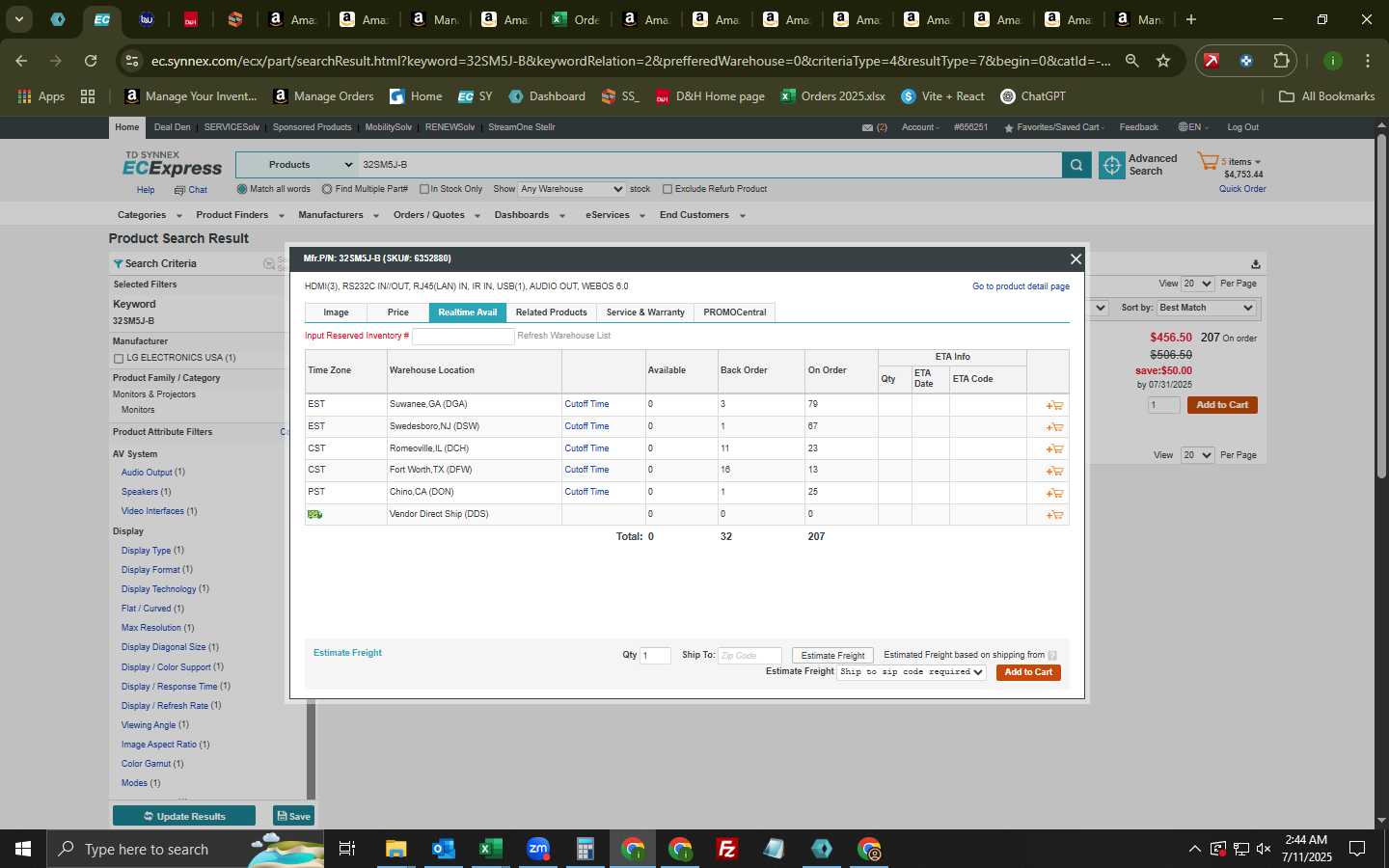Viewport: 1389px width, 868px height.
Task: Click Save search criteria button
Action: coord(294,816)
